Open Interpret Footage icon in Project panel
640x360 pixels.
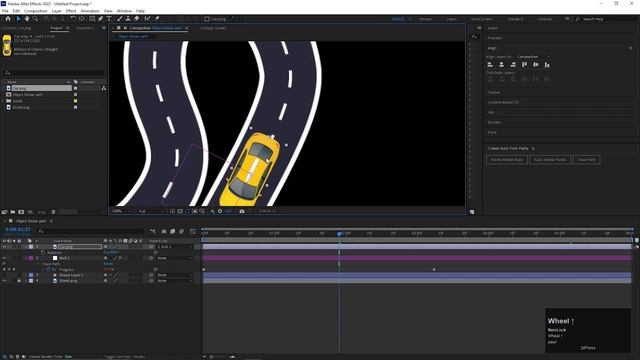coord(4,212)
